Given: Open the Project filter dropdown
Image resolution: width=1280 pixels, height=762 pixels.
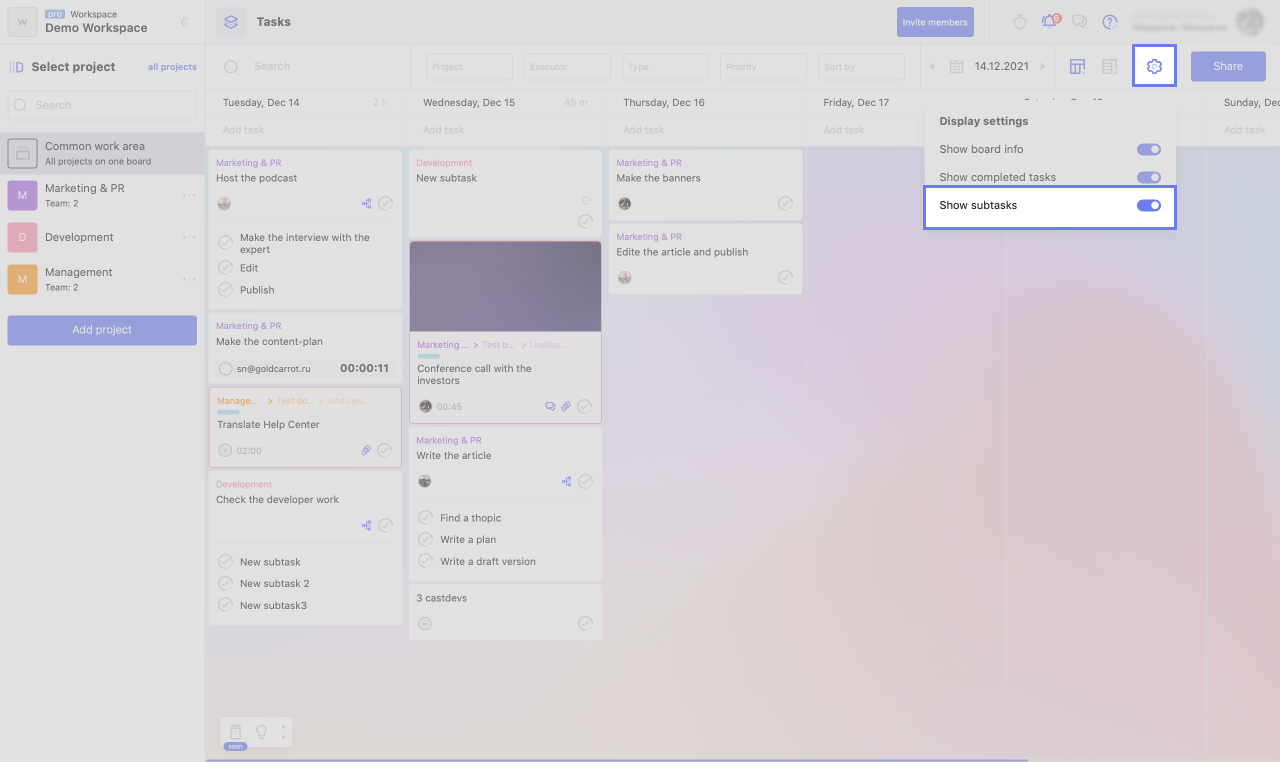Looking at the screenshot, I should pos(469,67).
